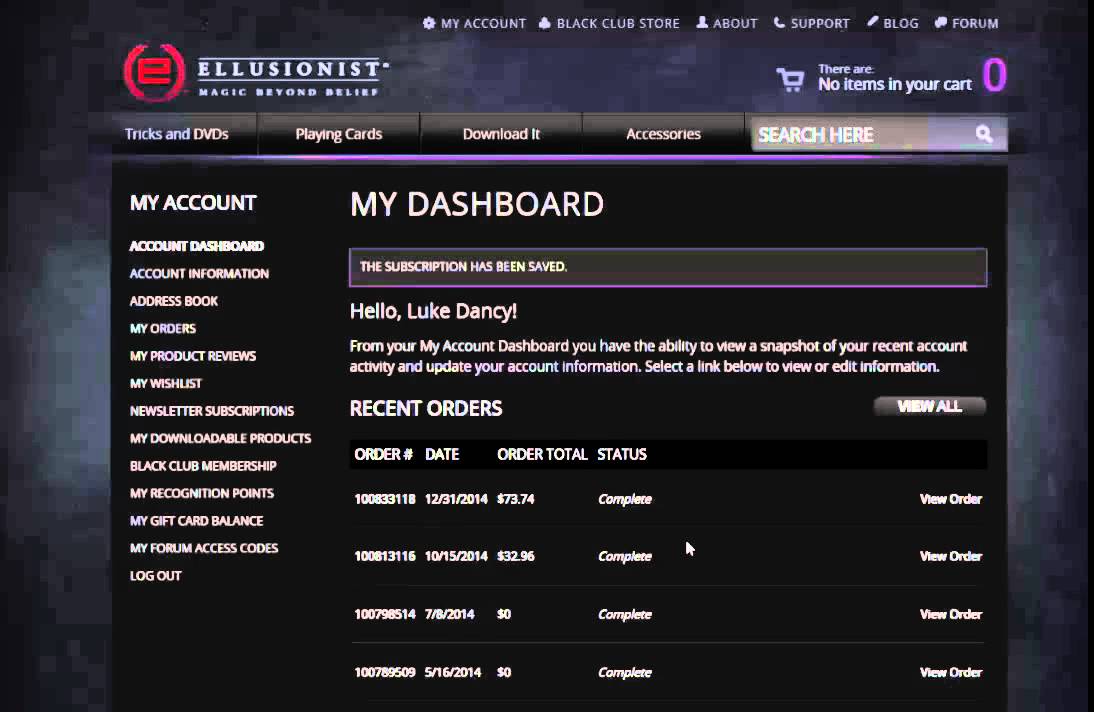Image resolution: width=1094 pixels, height=712 pixels.
Task: Click the icon beside Black Club Store
Action: click(545, 23)
